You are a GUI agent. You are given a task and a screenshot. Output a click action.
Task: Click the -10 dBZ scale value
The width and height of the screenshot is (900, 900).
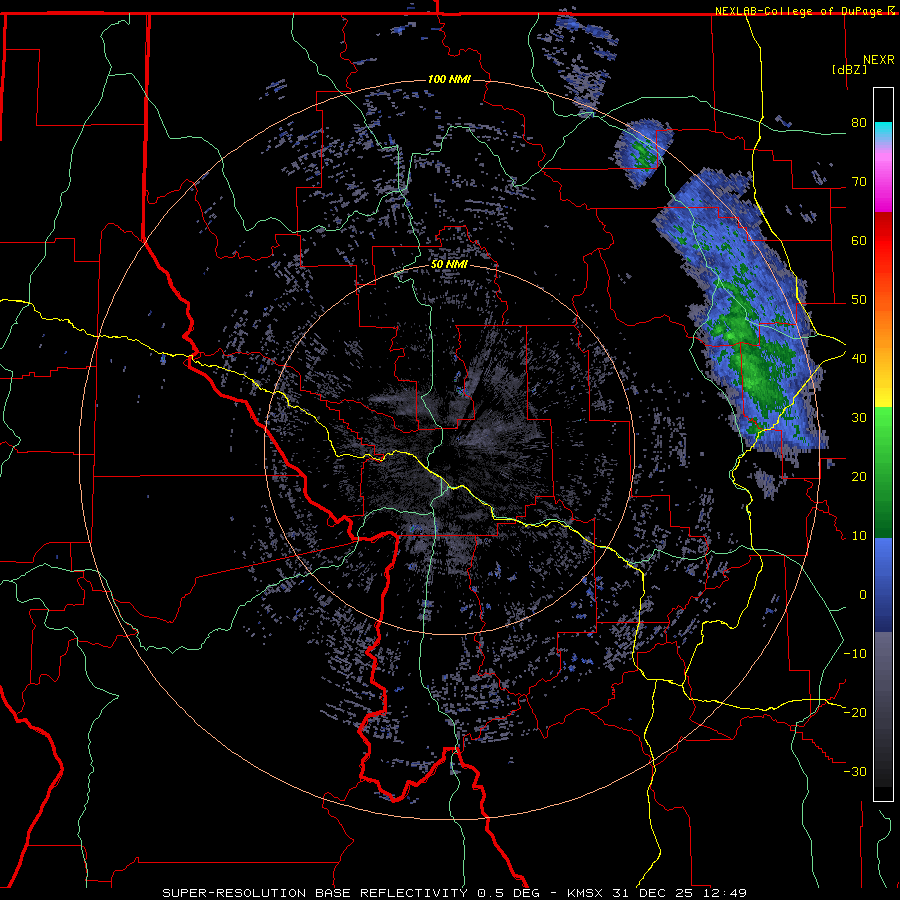[x=855, y=654]
